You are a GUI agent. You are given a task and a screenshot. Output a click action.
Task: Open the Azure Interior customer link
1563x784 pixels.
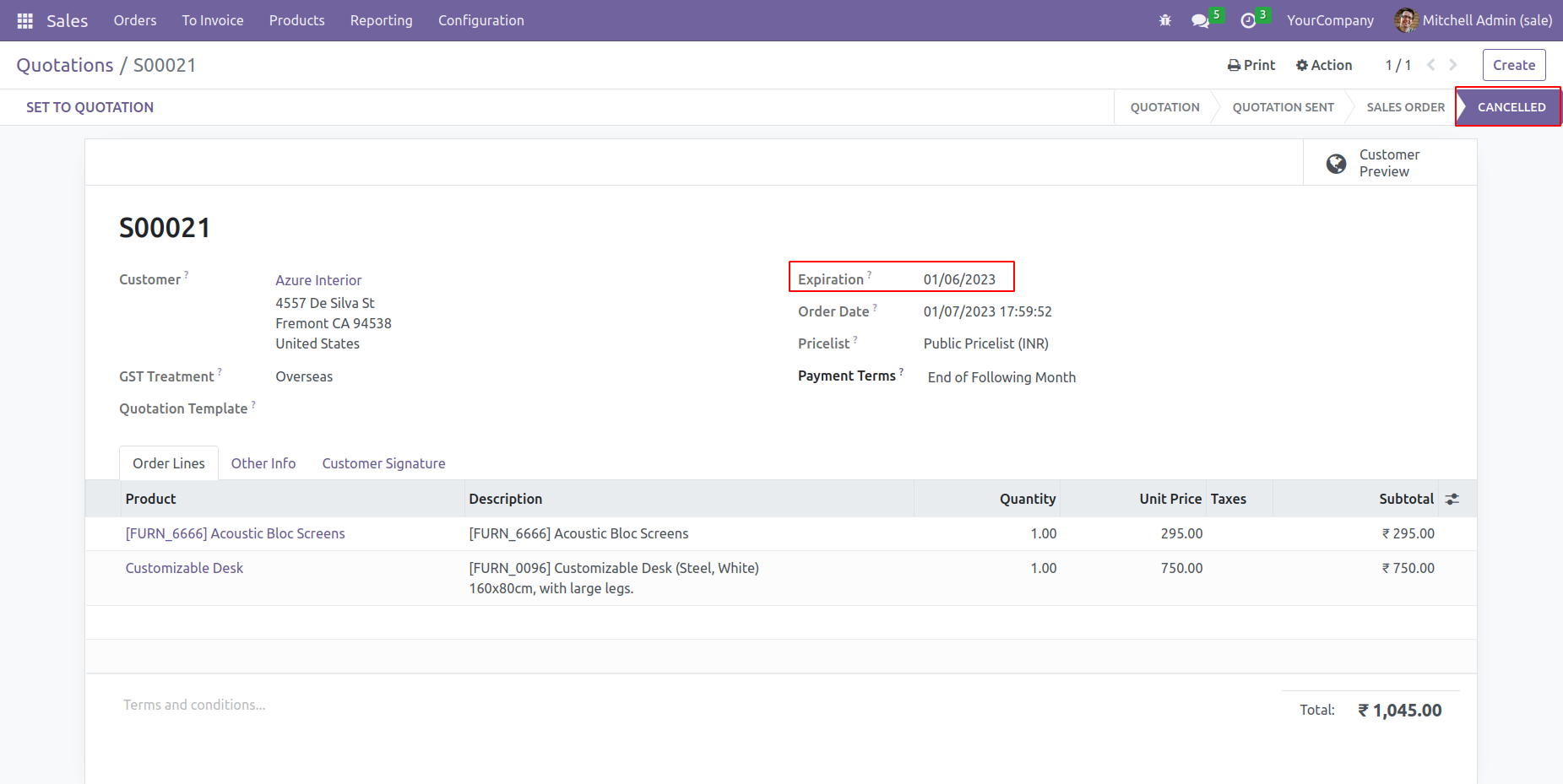[318, 280]
